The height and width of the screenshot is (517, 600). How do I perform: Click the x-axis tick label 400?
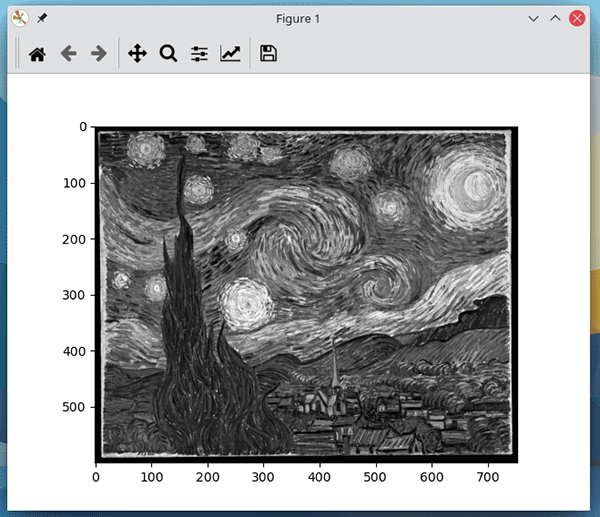pyautogui.click(x=320, y=478)
